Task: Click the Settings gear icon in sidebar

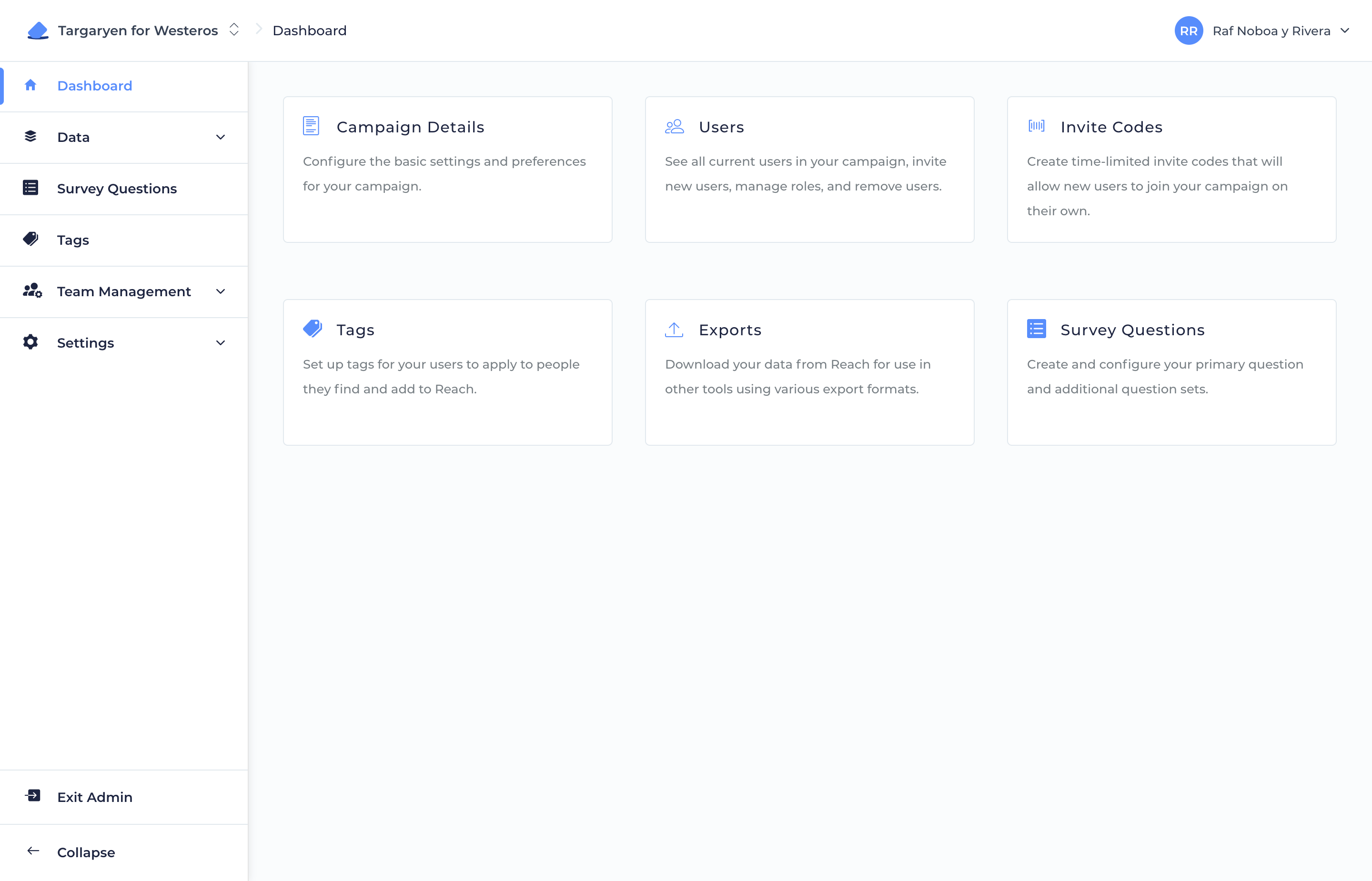Action: tap(30, 342)
